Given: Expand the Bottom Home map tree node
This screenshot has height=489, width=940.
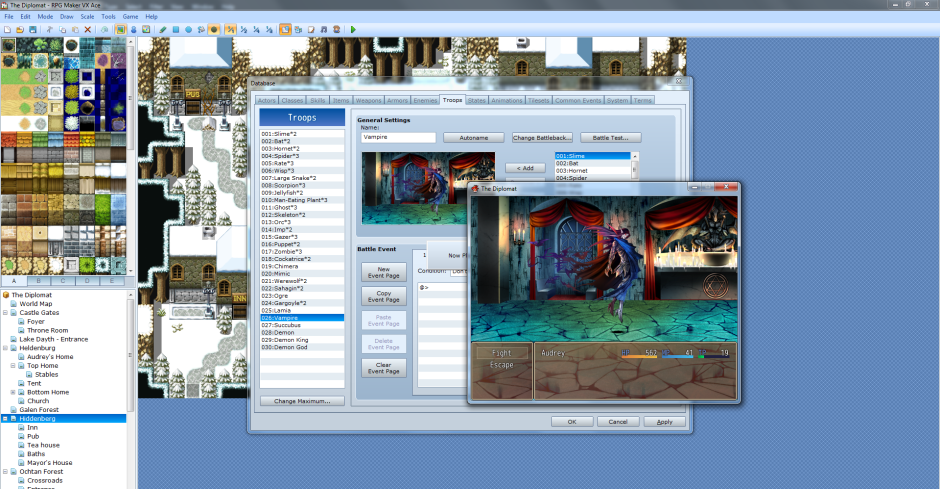Looking at the screenshot, I should pyautogui.click(x=13, y=393).
